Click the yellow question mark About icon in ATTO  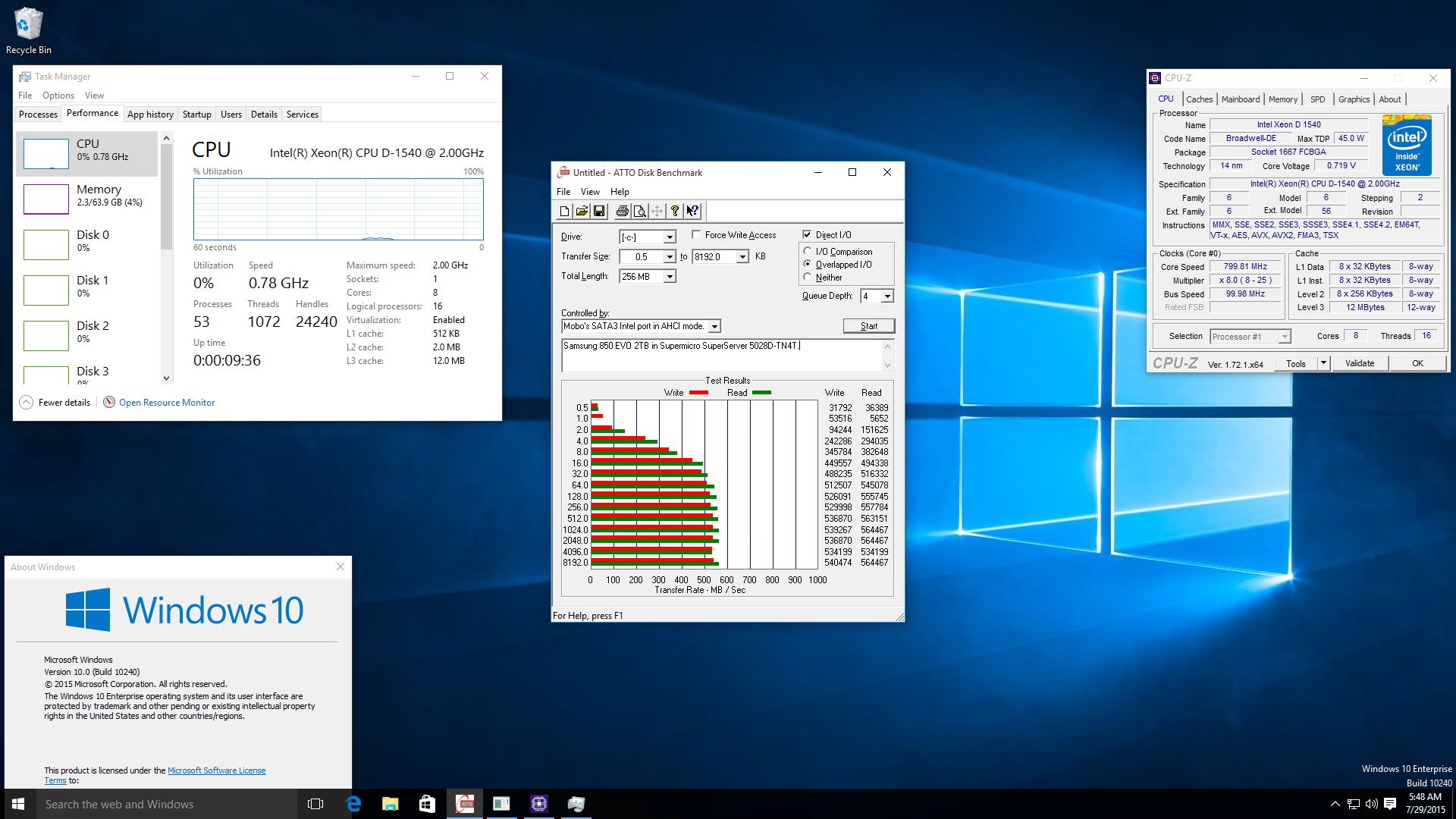(674, 212)
